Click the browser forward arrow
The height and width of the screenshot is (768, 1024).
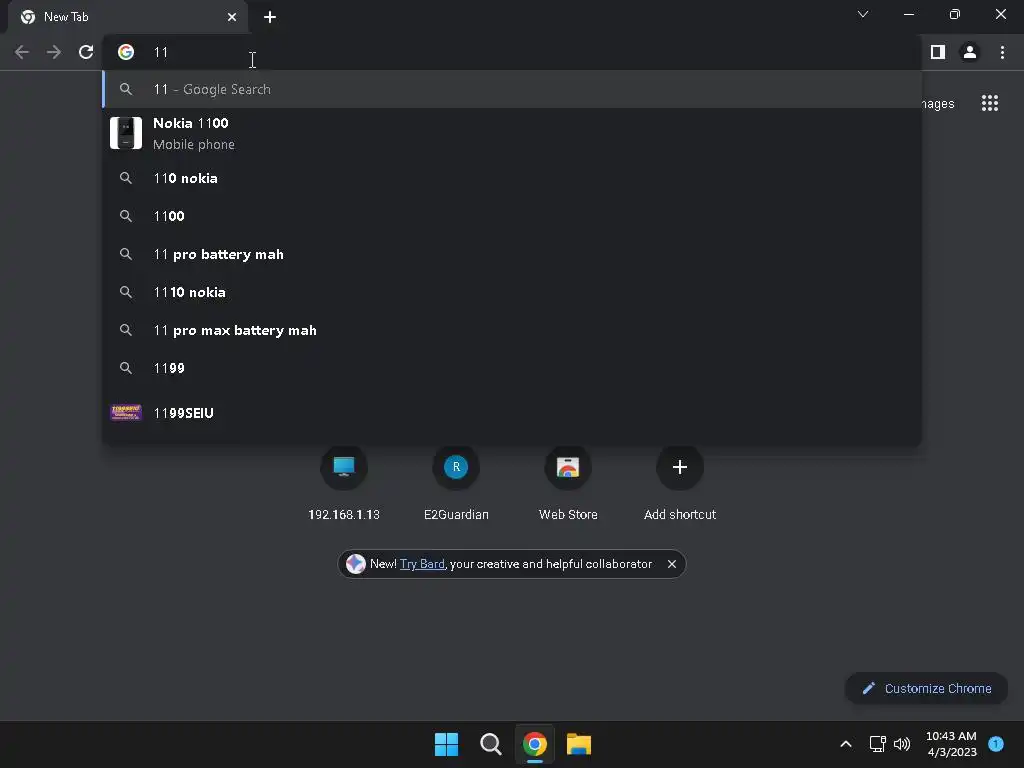54,52
